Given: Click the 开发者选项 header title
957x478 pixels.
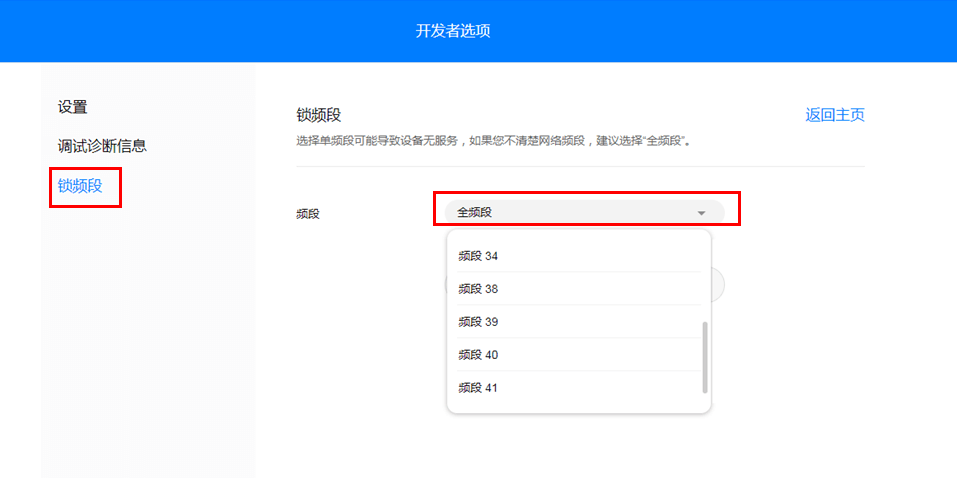Looking at the screenshot, I should coord(453,31).
